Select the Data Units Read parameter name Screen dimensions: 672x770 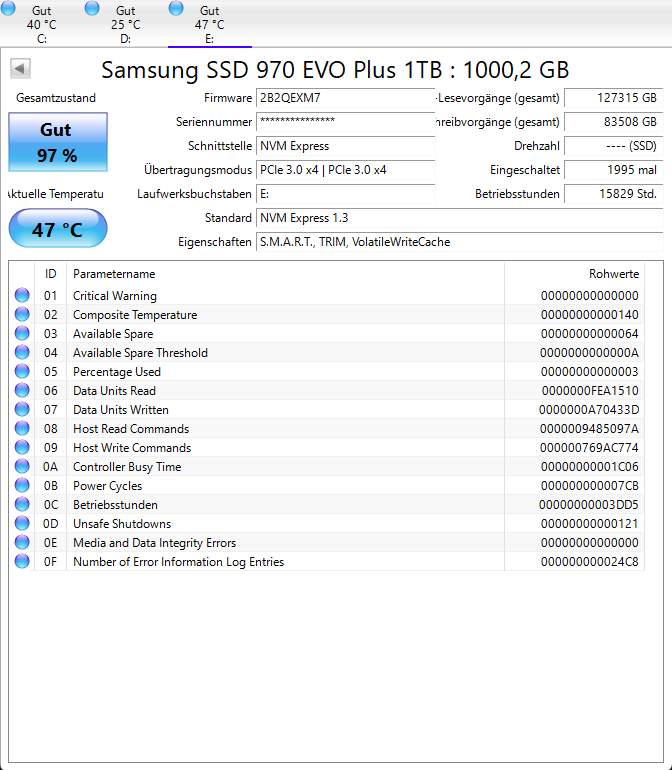tap(114, 391)
